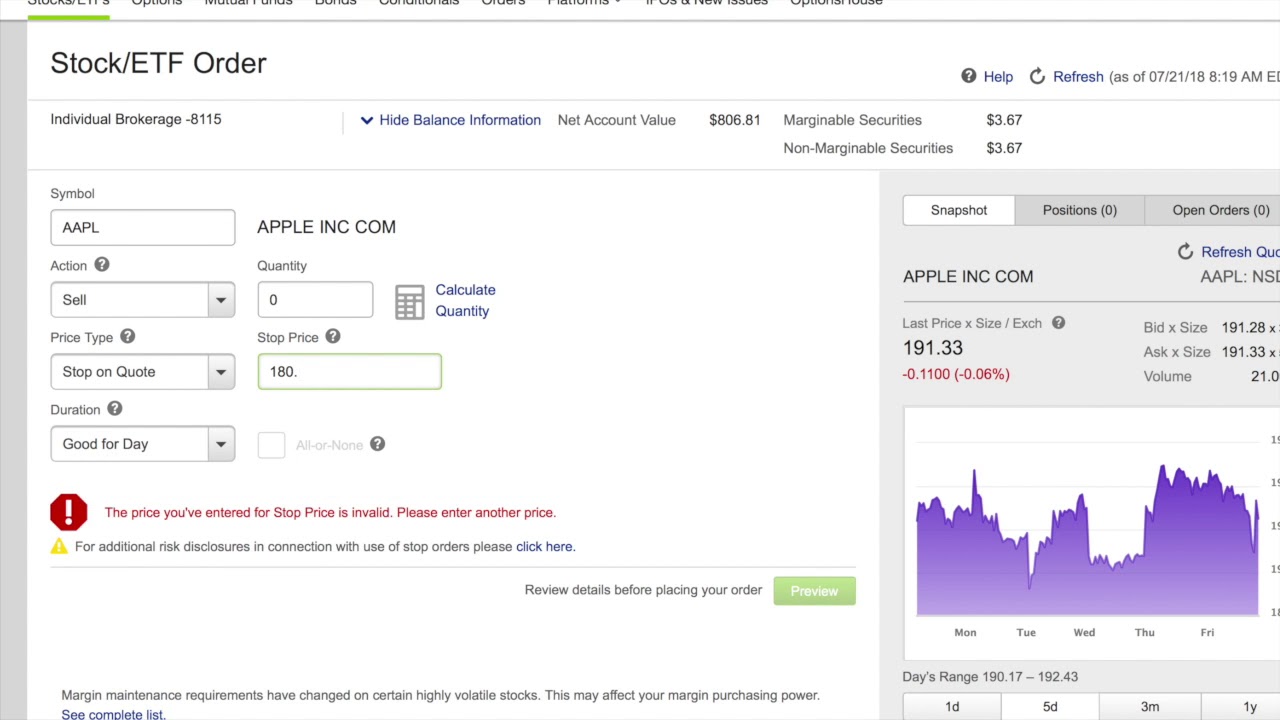Click the Refresh Quote link text
The height and width of the screenshot is (720, 1280).
1240,252
